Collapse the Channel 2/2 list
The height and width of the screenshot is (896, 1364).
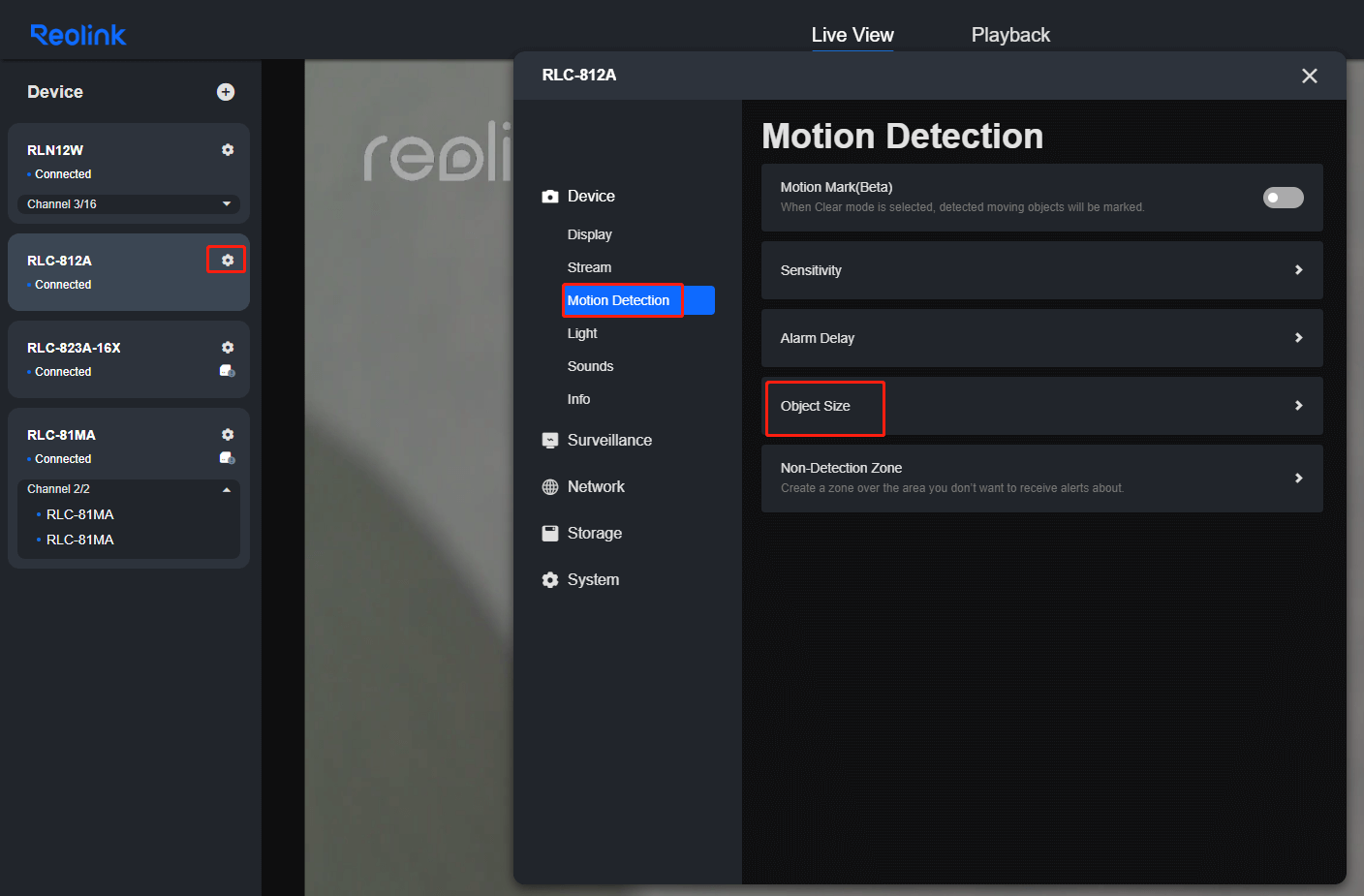[x=227, y=489]
